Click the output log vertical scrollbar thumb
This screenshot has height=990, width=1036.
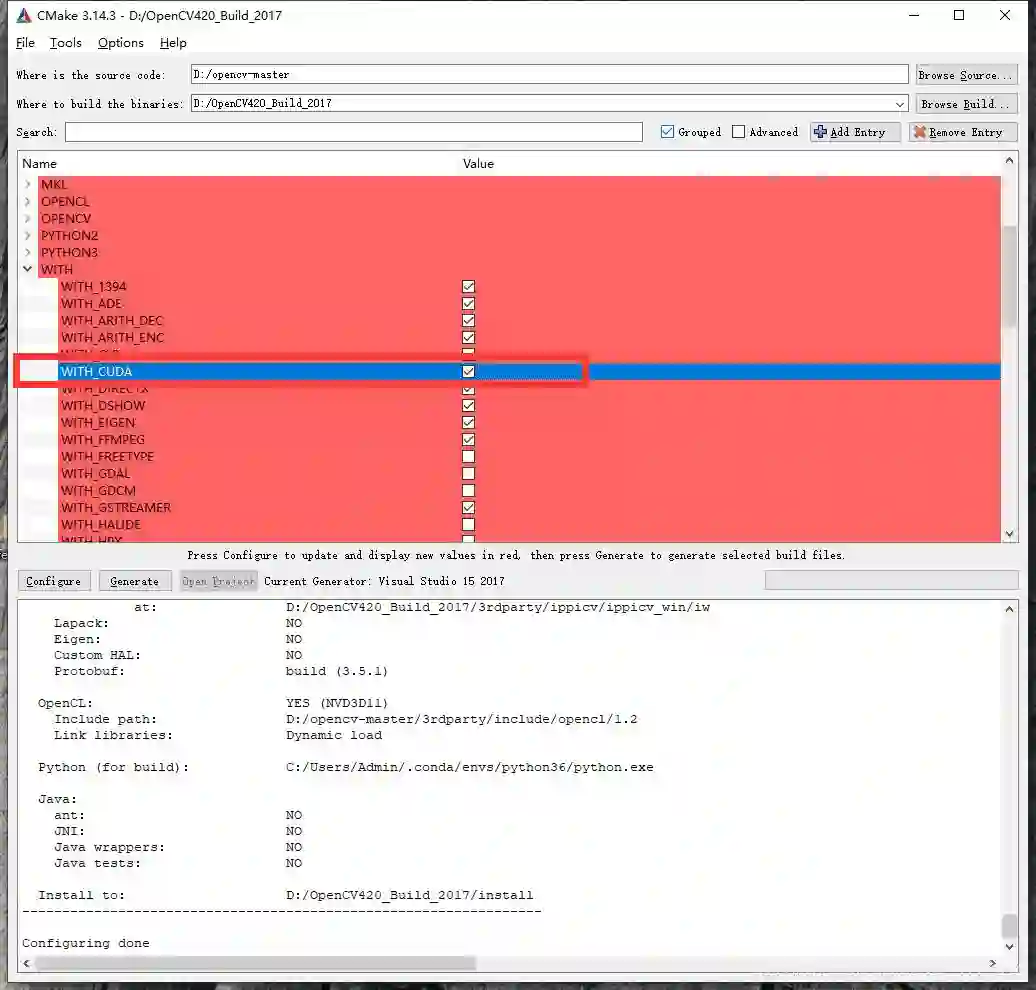click(1009, 926)
